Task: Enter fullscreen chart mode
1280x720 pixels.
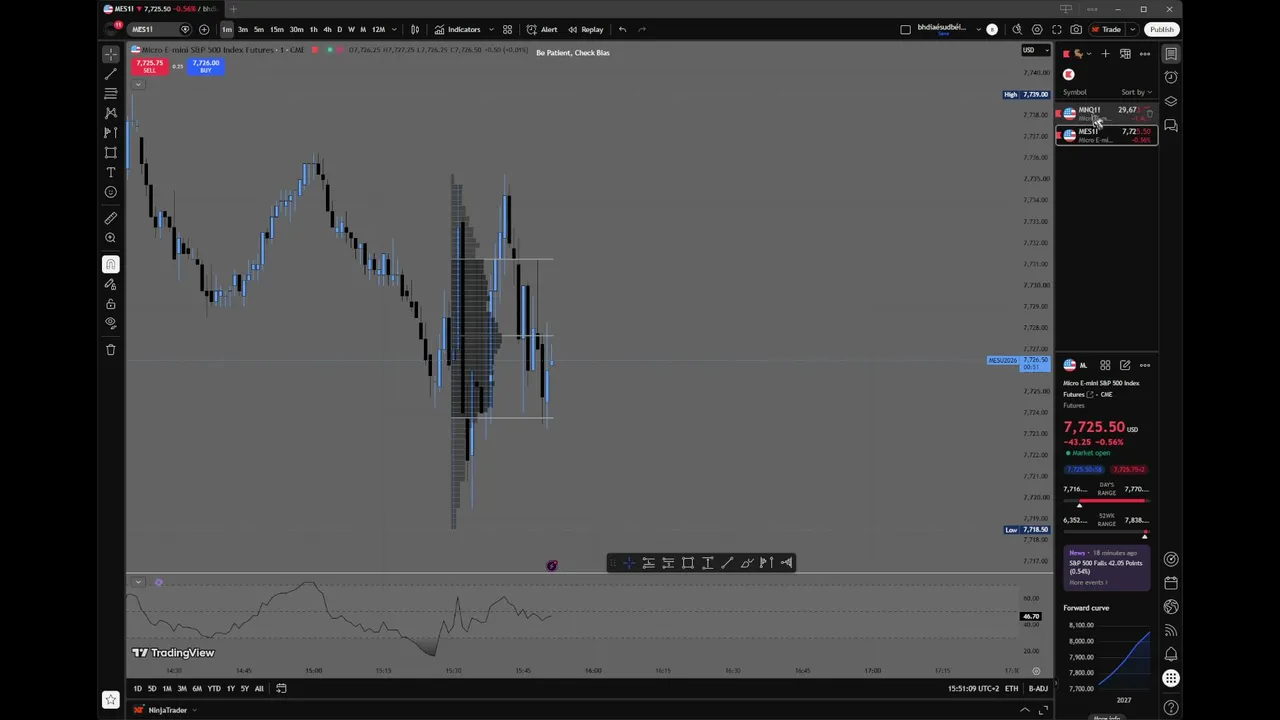Action: pyautogui.click(x=1056, y=29)
